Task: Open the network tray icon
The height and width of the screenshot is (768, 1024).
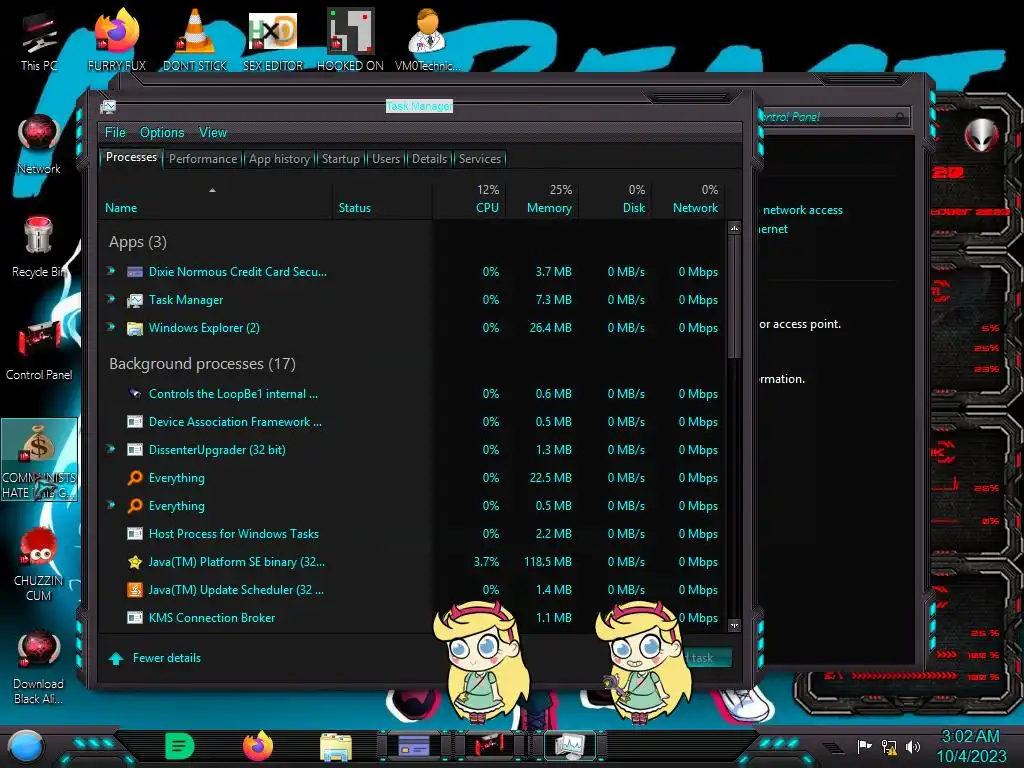Action: [x=889, y=746]
